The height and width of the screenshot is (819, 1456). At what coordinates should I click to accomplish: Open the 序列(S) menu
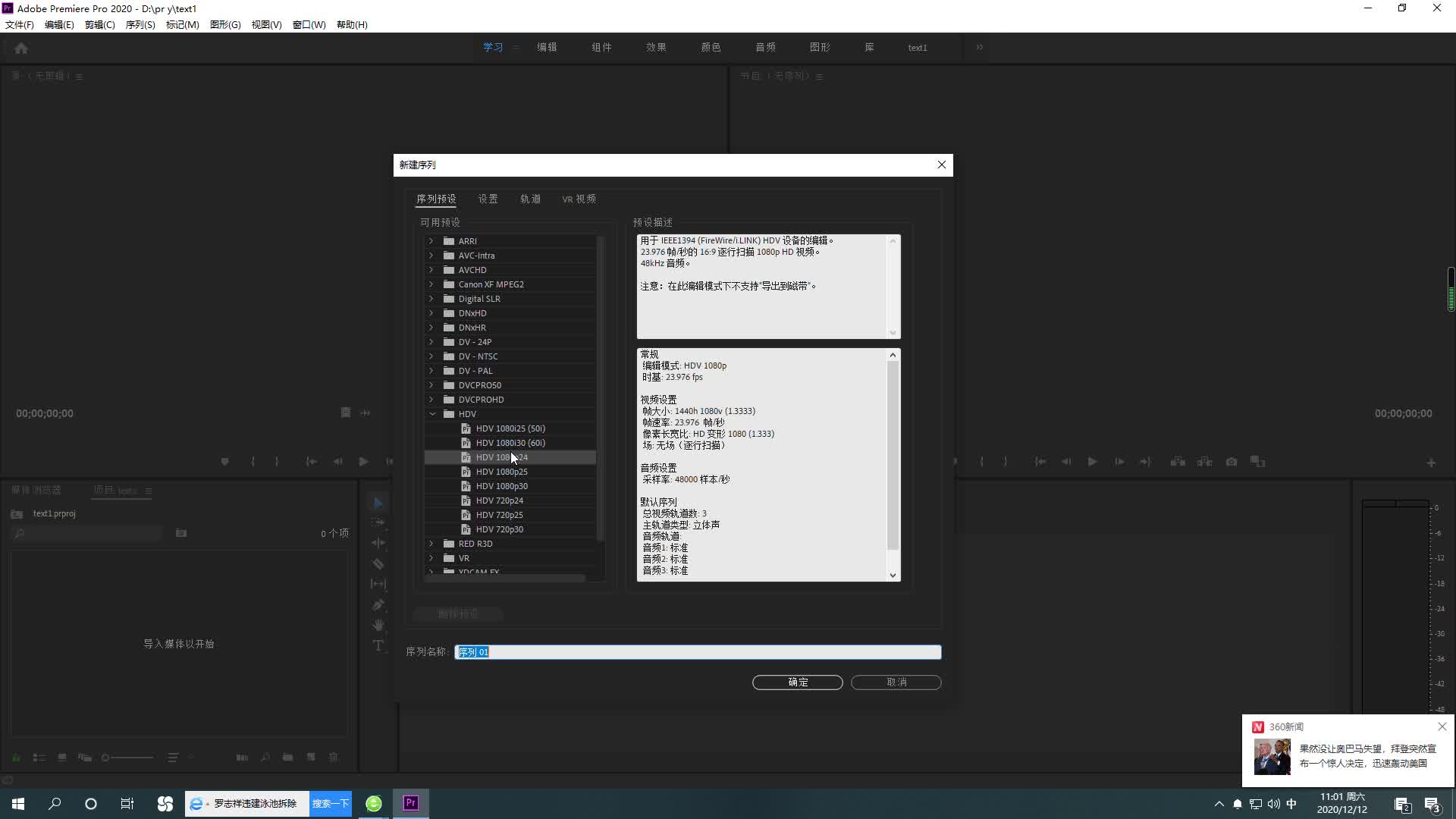(x=140, y=24)
